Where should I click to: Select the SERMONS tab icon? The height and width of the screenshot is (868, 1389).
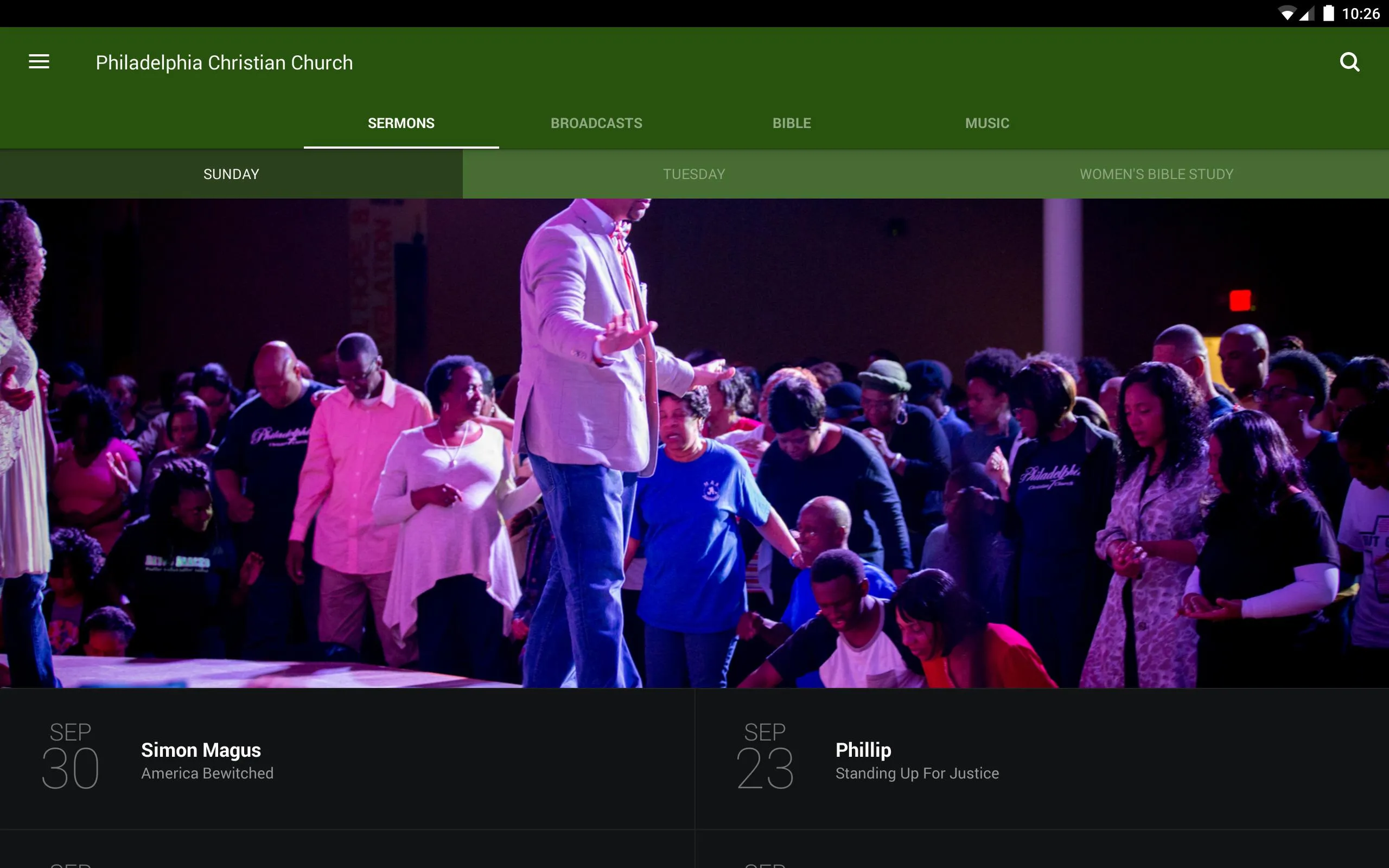point(401,122)
